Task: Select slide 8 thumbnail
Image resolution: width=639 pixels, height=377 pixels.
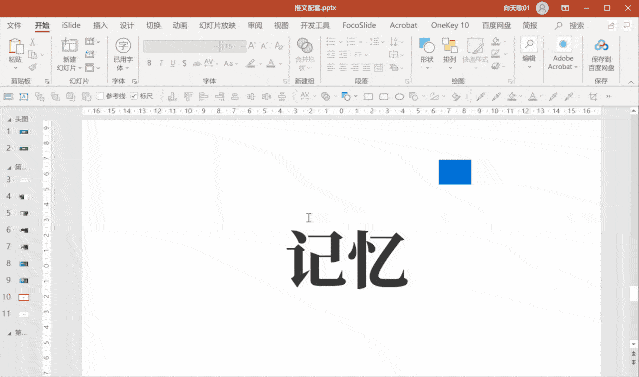Action: tap(24, 264)
